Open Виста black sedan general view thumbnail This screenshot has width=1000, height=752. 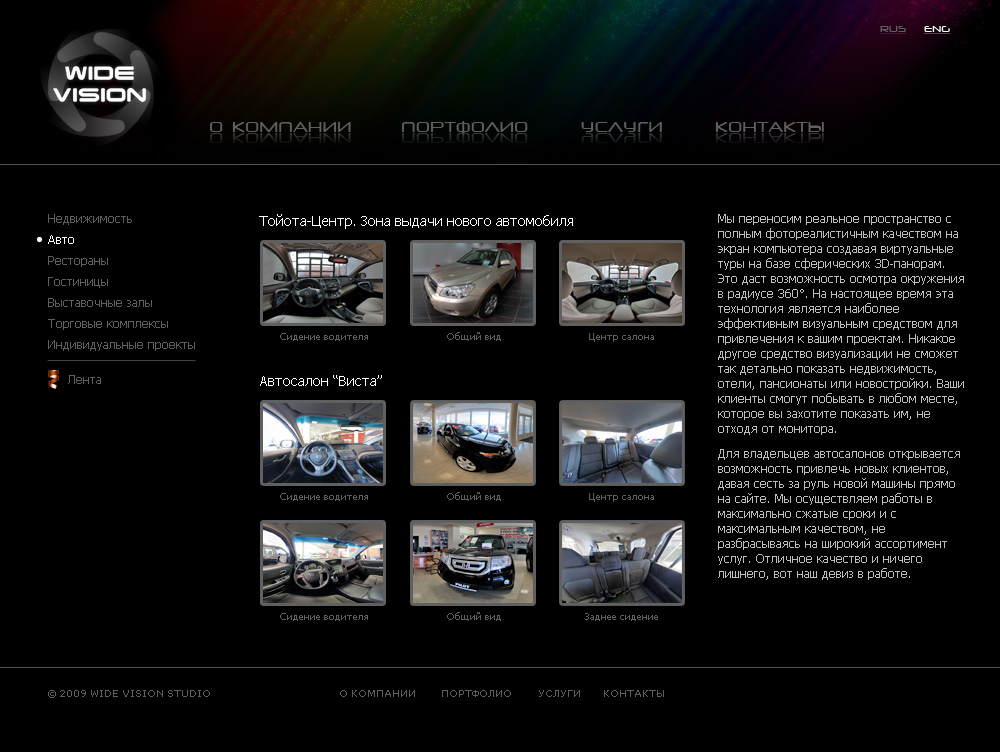(x=473, y=443)
